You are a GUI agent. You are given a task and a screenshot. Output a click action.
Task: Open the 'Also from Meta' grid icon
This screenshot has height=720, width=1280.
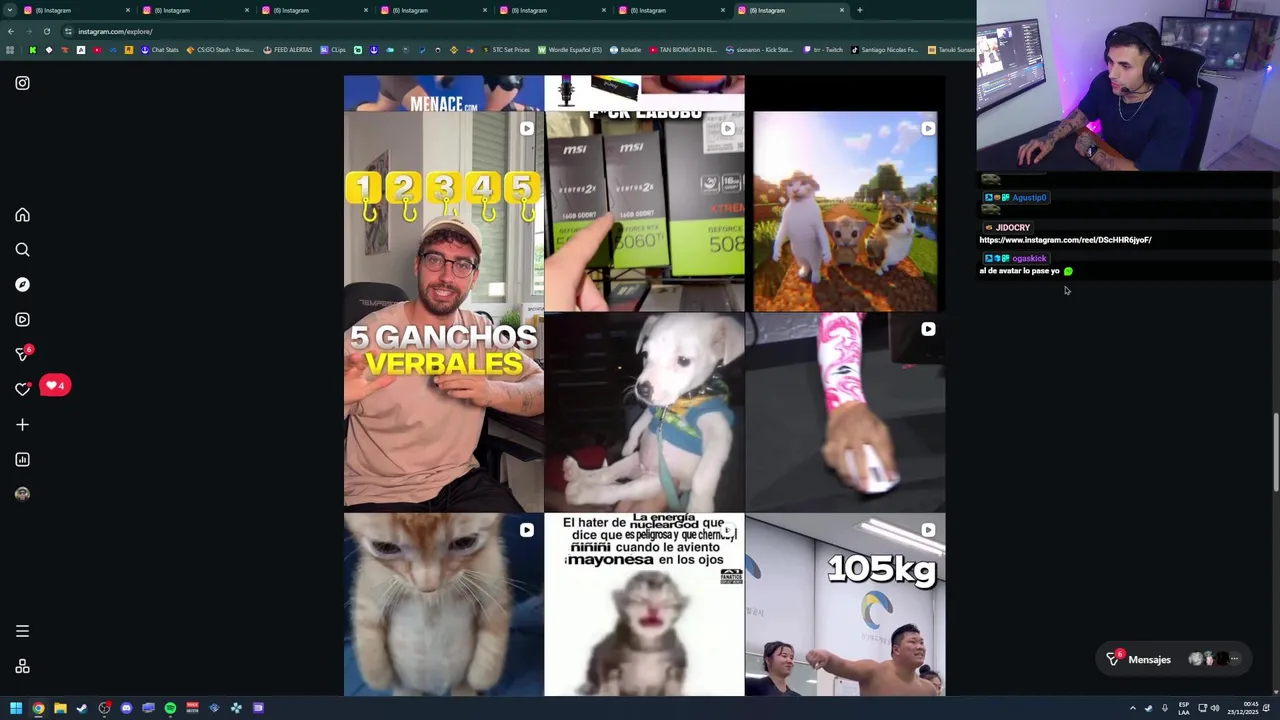point(22,667)
